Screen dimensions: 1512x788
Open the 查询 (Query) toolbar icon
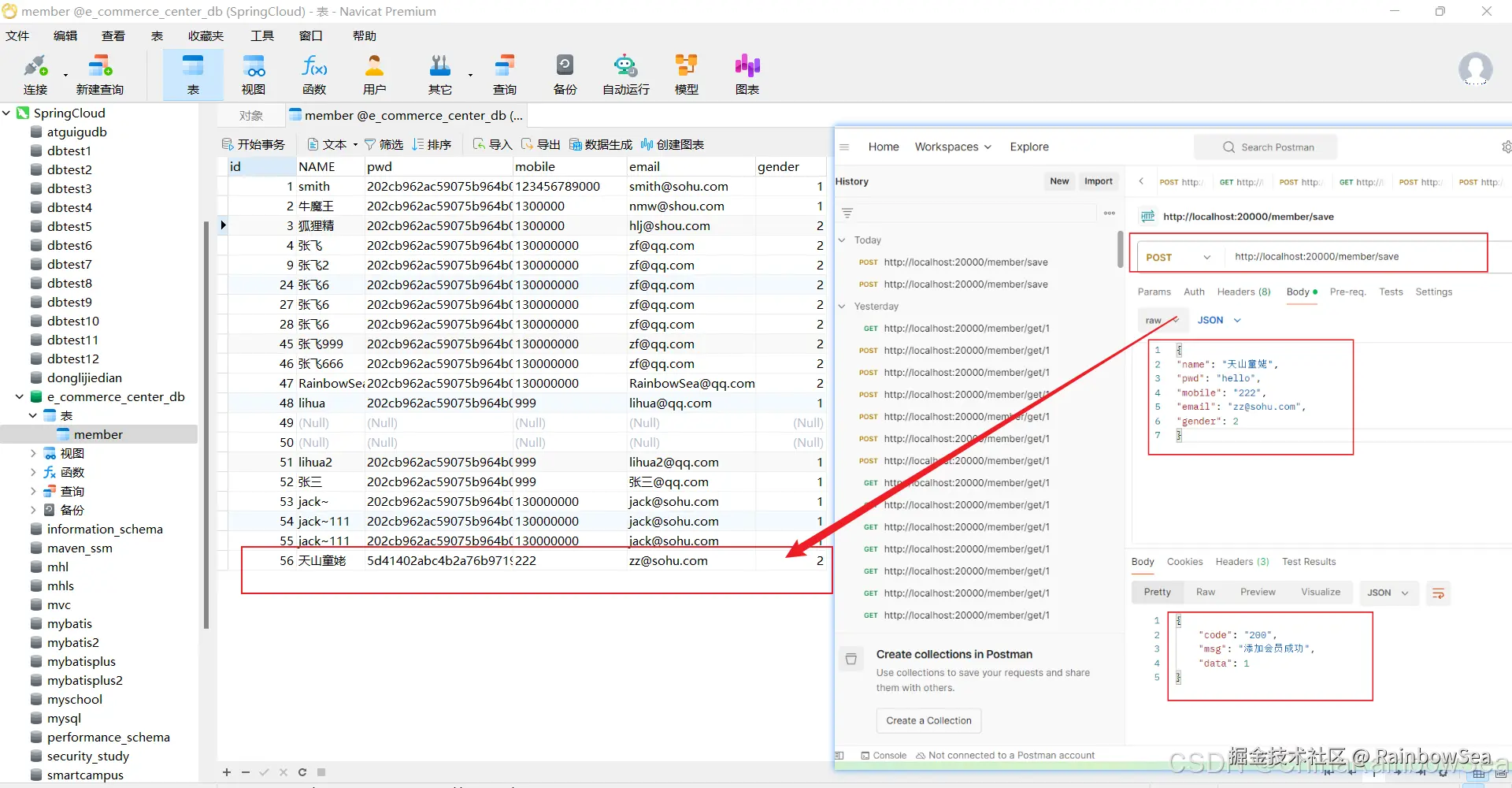(505, 74)
